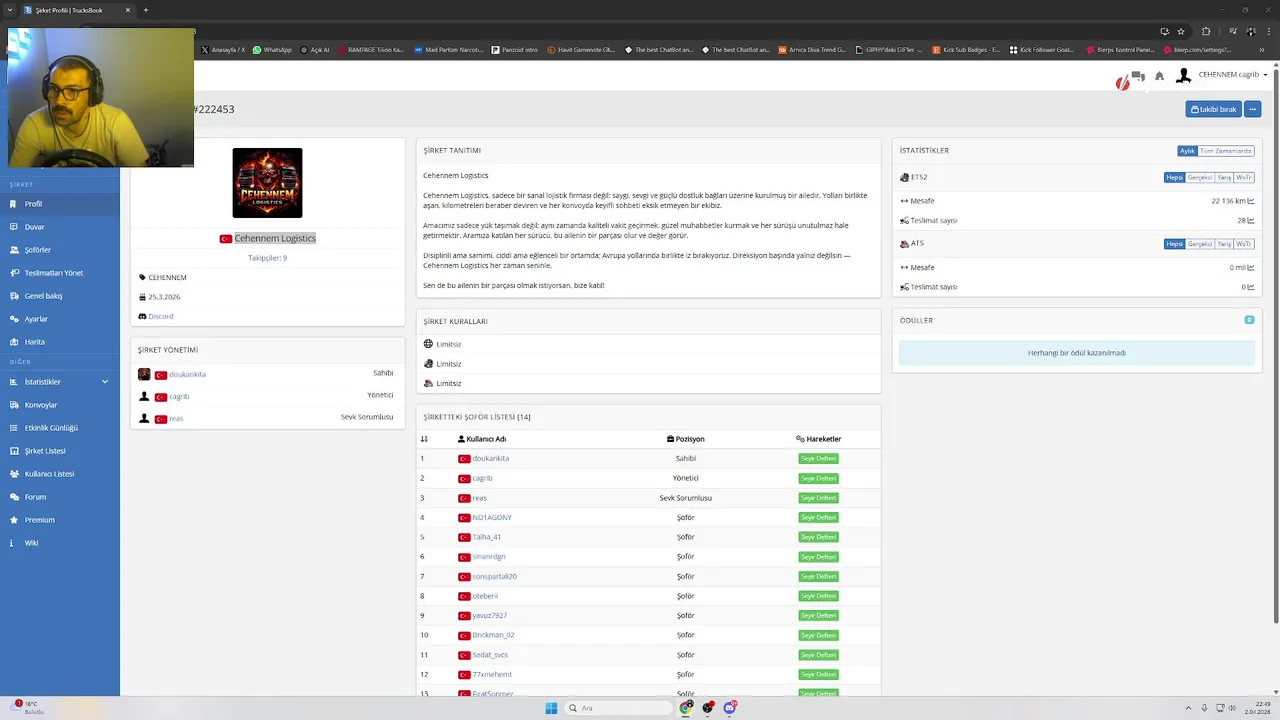Click the Takipçiler: 9 followers text
The image size is (1280, 720).
tap(267, 258)
